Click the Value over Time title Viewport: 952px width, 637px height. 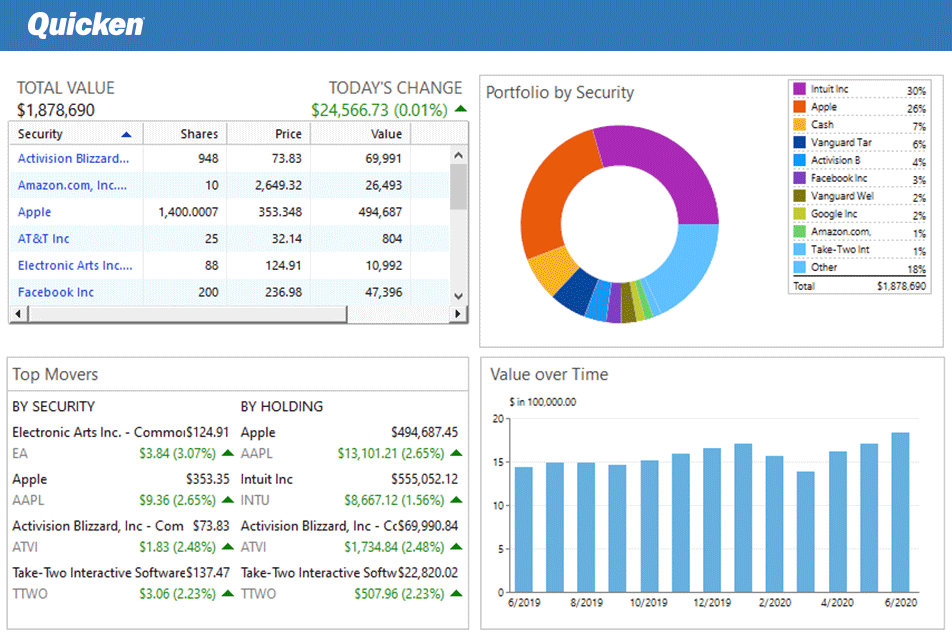point(549,374)
